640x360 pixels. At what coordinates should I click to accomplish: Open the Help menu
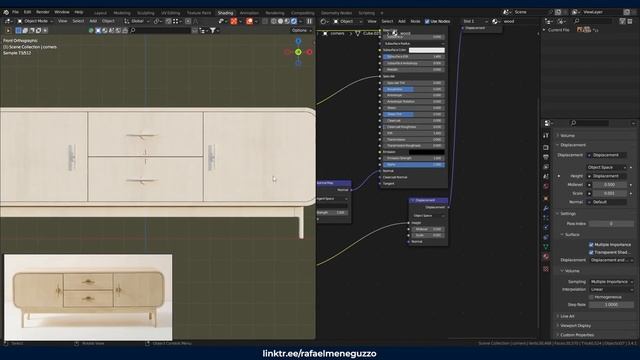click(79, 12)
